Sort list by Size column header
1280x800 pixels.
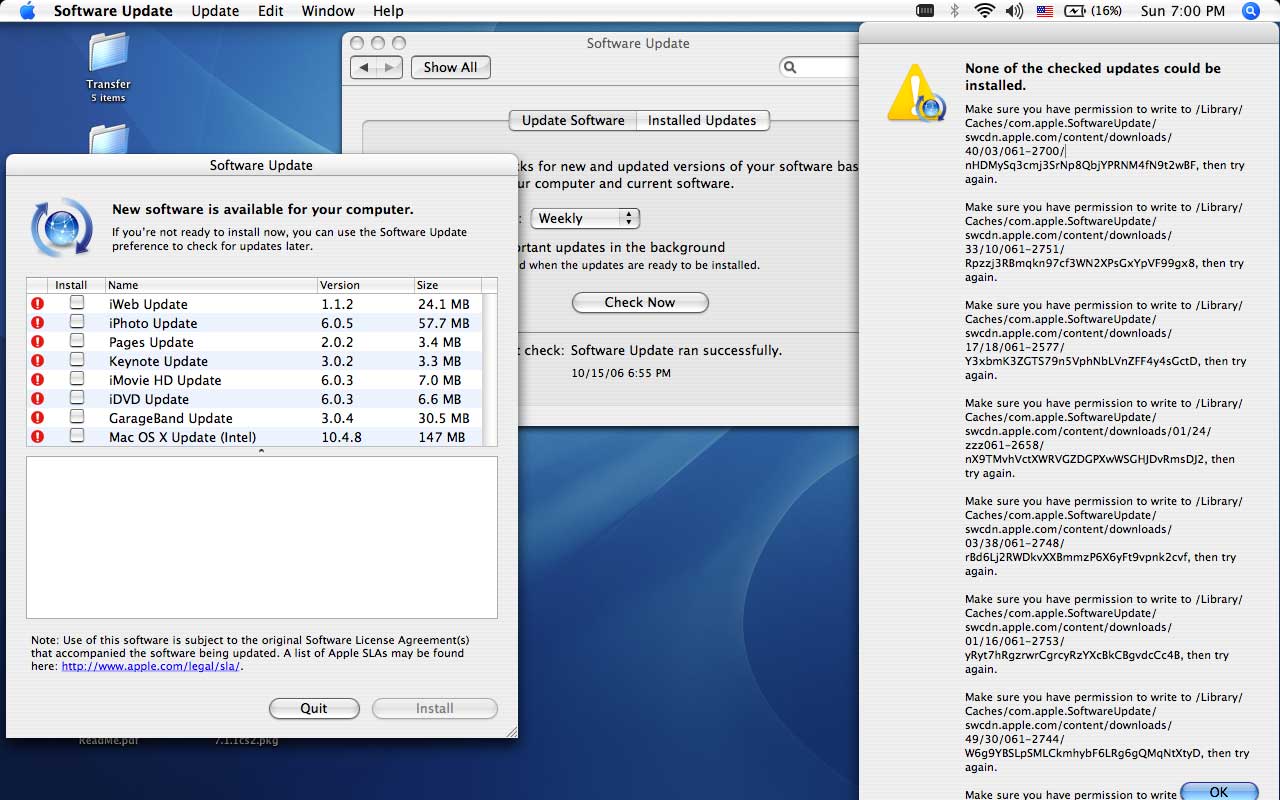click(448, 285)
